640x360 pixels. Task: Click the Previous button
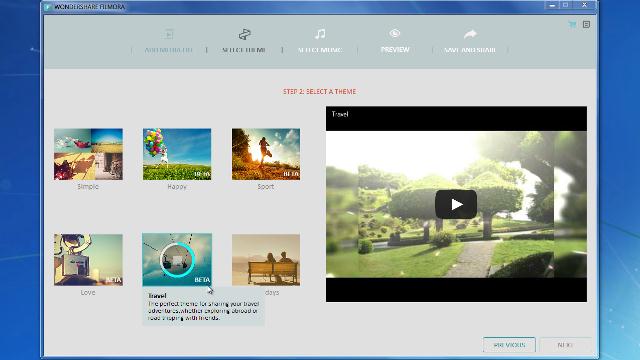tap(509, 345)
